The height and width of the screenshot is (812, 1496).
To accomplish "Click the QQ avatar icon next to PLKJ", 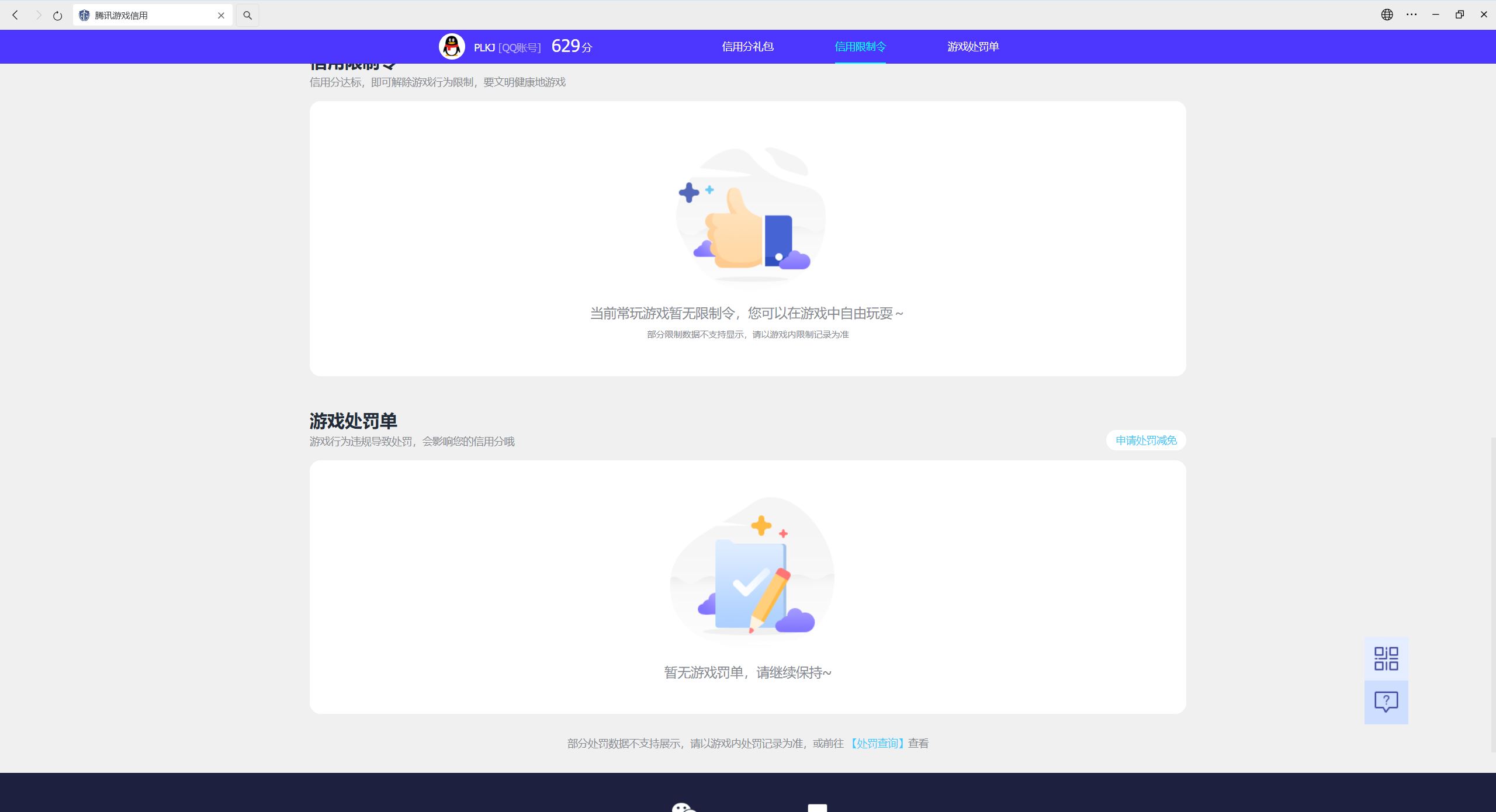I will pos(451,46).
